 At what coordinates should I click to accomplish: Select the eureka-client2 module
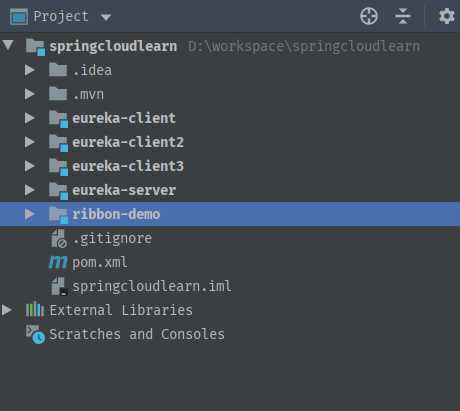click(x=128, y=142)
